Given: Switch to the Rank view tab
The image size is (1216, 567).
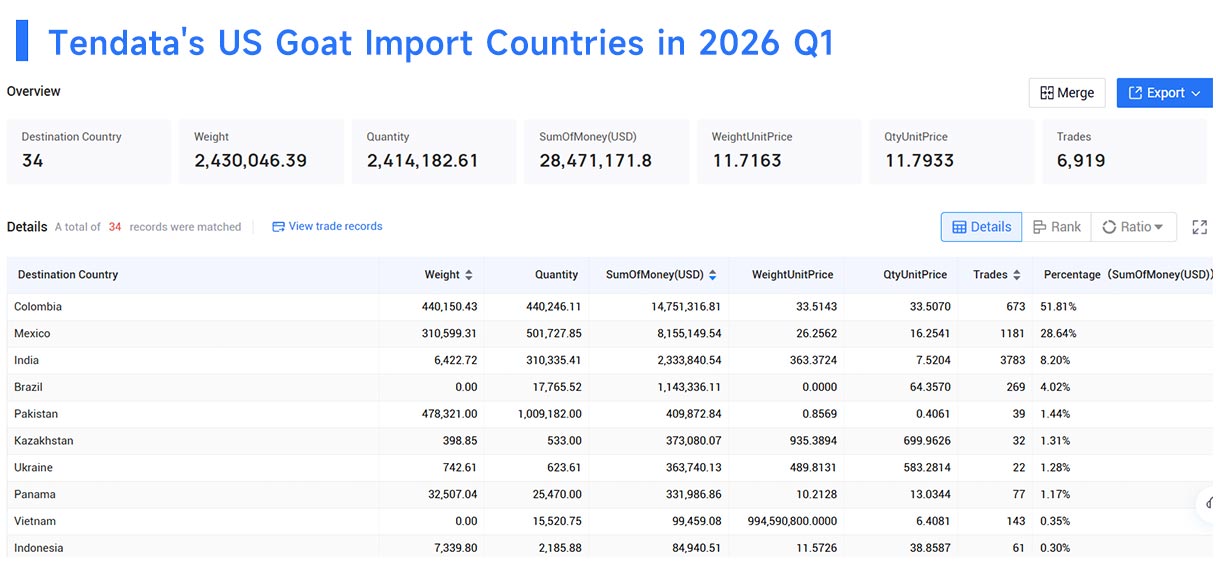Looking at the screenshot, I should [1056, 227].
